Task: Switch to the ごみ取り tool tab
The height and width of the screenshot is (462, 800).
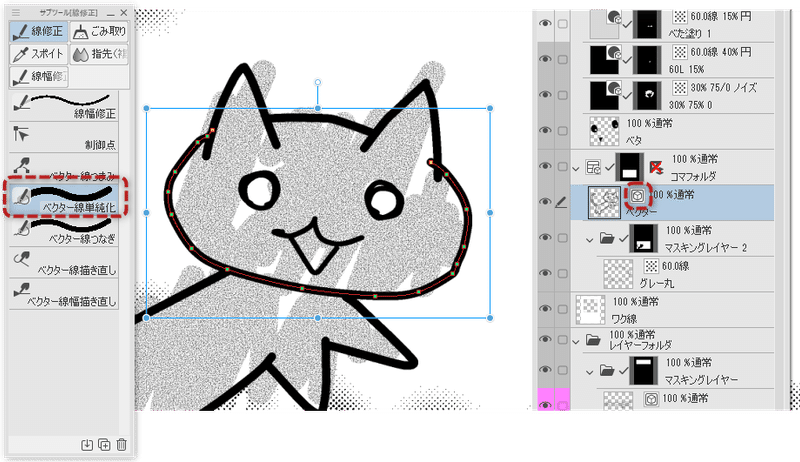Action: [99, 32]
